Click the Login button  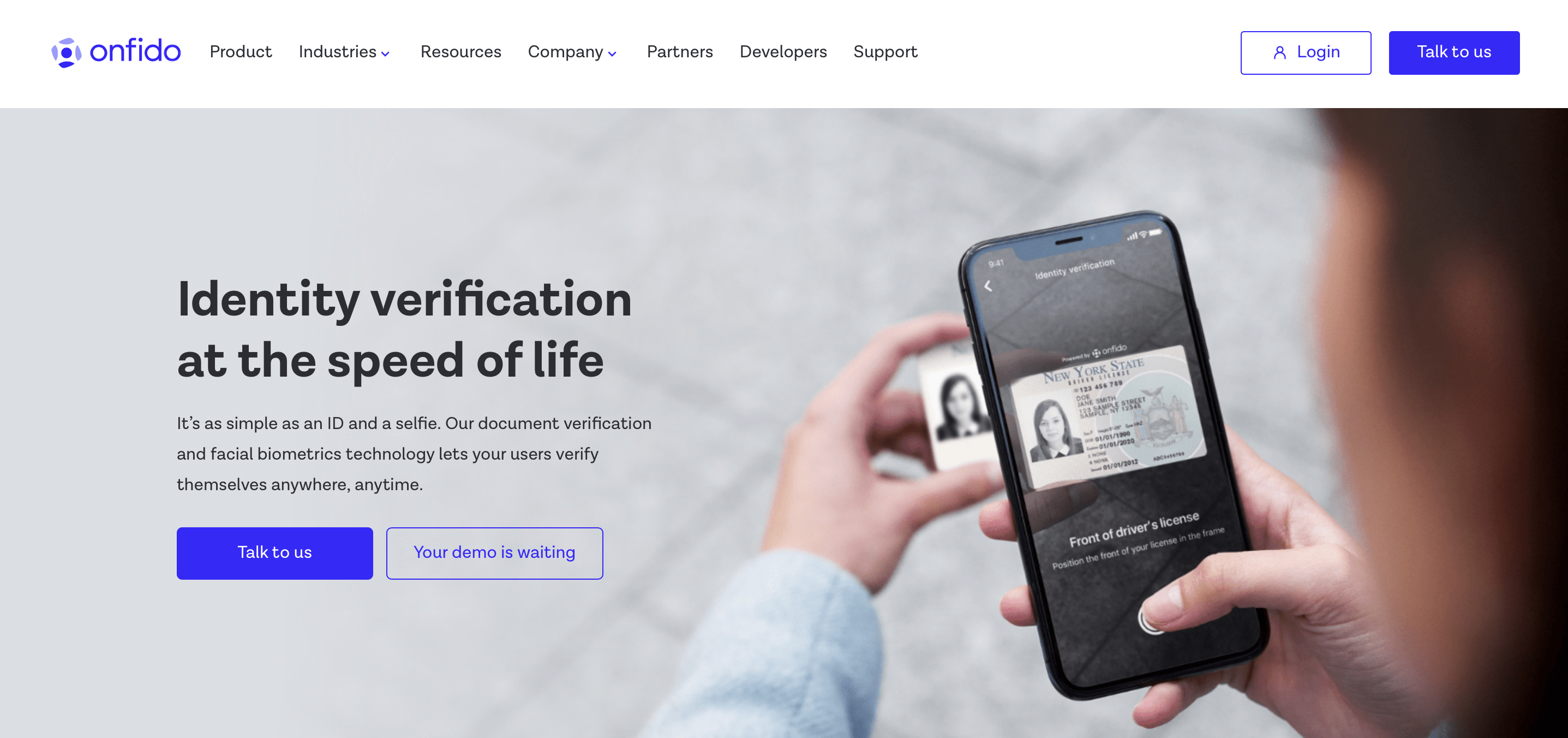click(1306, 52)
